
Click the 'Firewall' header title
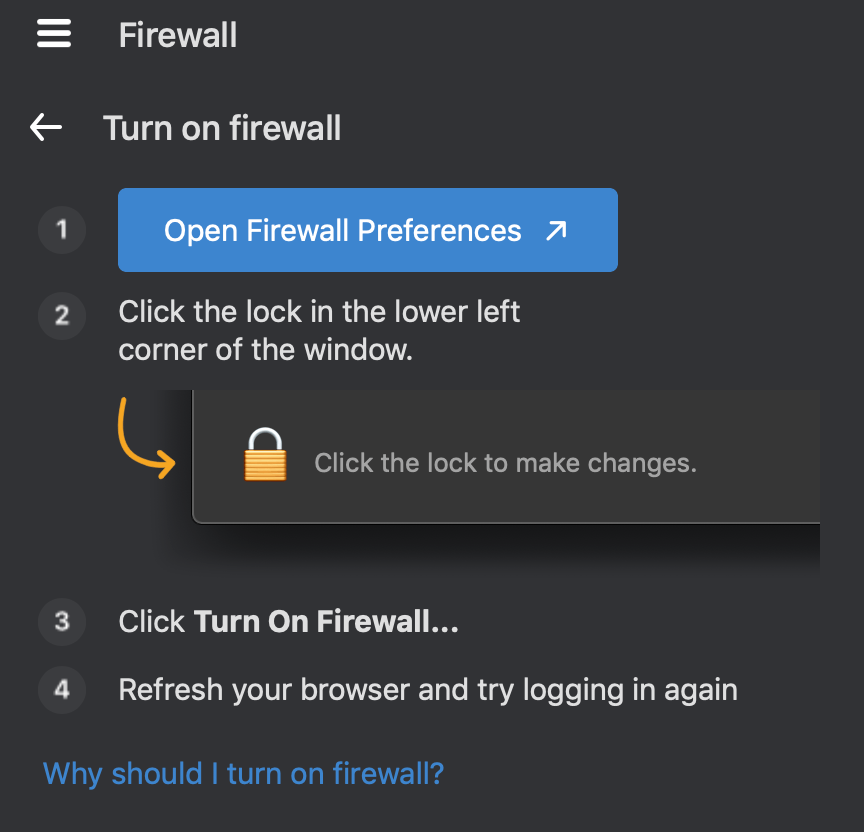click(178, 35)
